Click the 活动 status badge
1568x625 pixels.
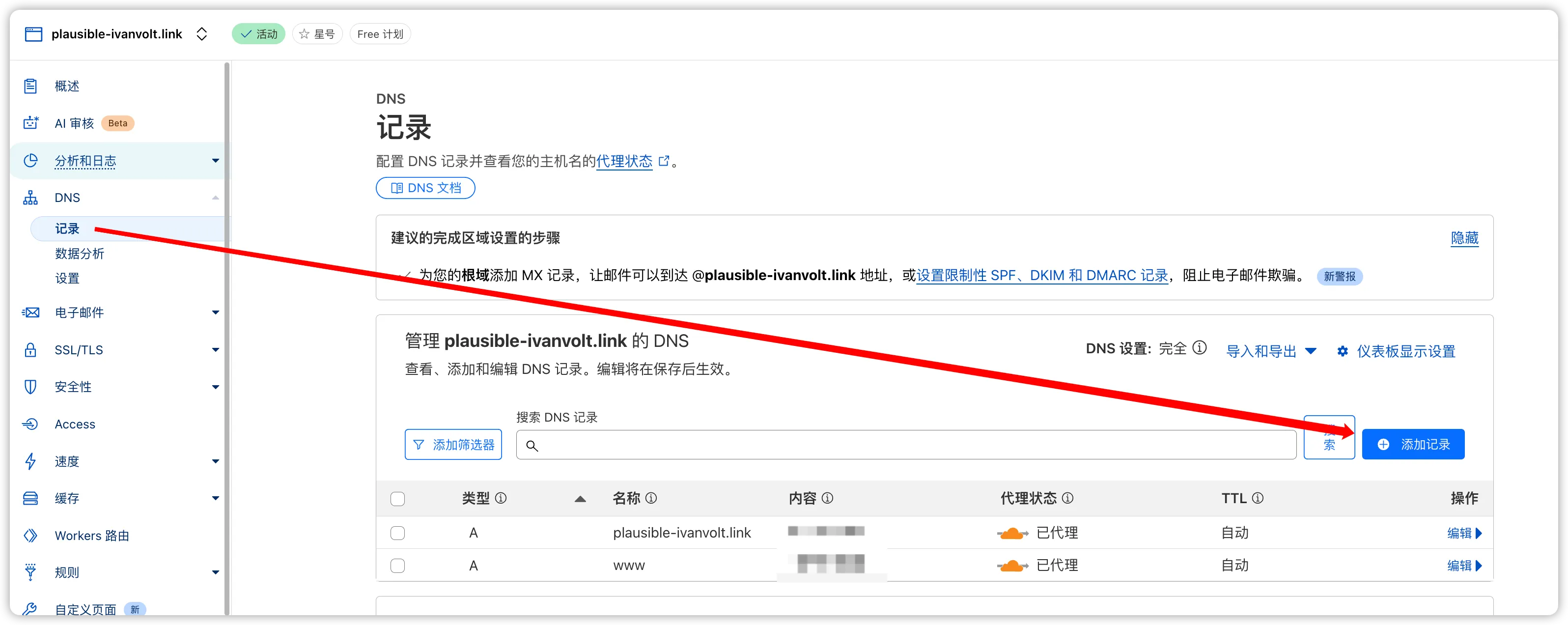pyautogui.click(x=259, y=34)
